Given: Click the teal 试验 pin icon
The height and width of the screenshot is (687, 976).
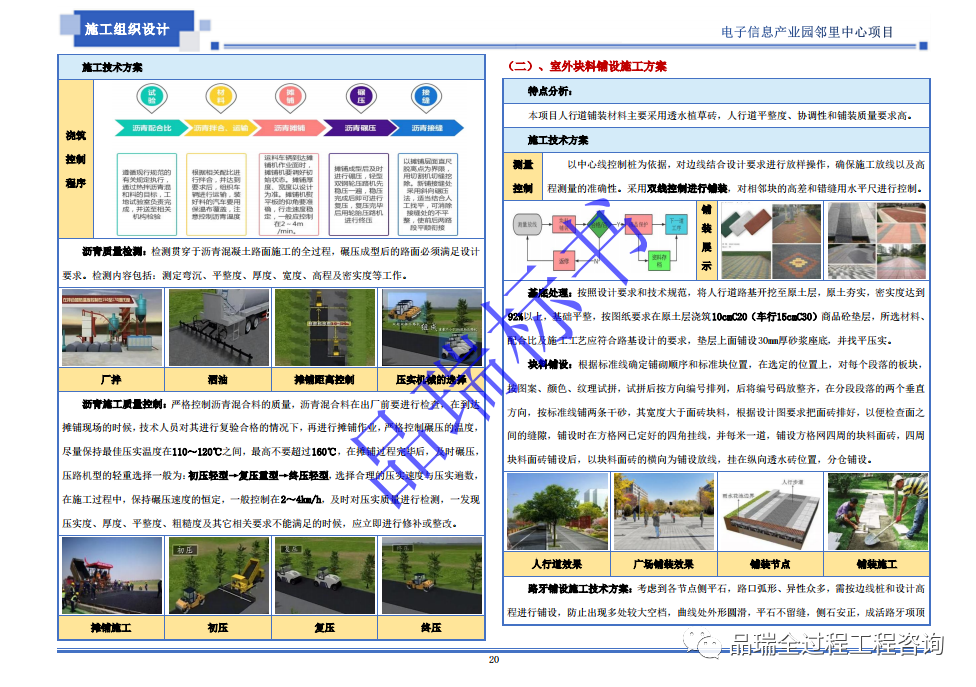Looking at the screenshot, I should tap(152, 96).
